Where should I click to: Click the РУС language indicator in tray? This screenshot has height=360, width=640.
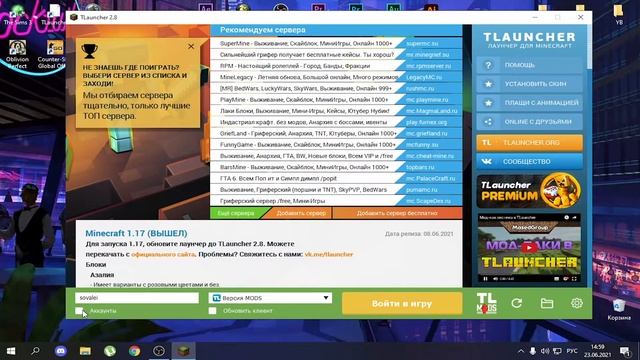[x=572, y=351]
